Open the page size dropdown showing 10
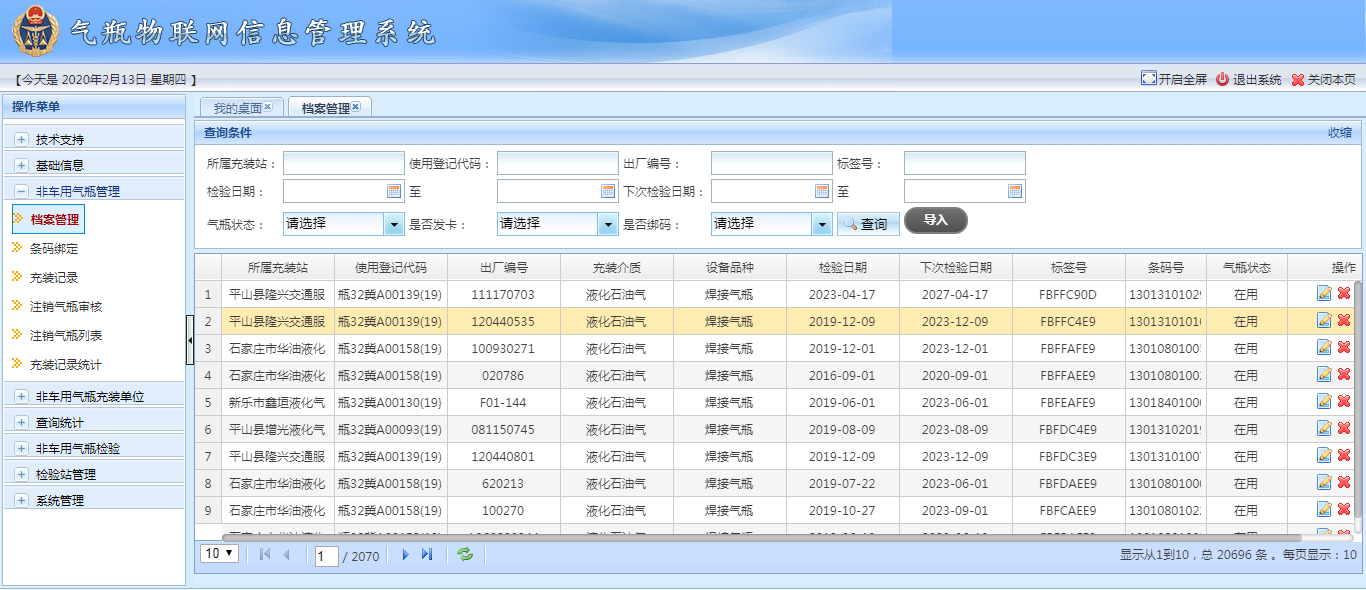 tap(220, 553)
